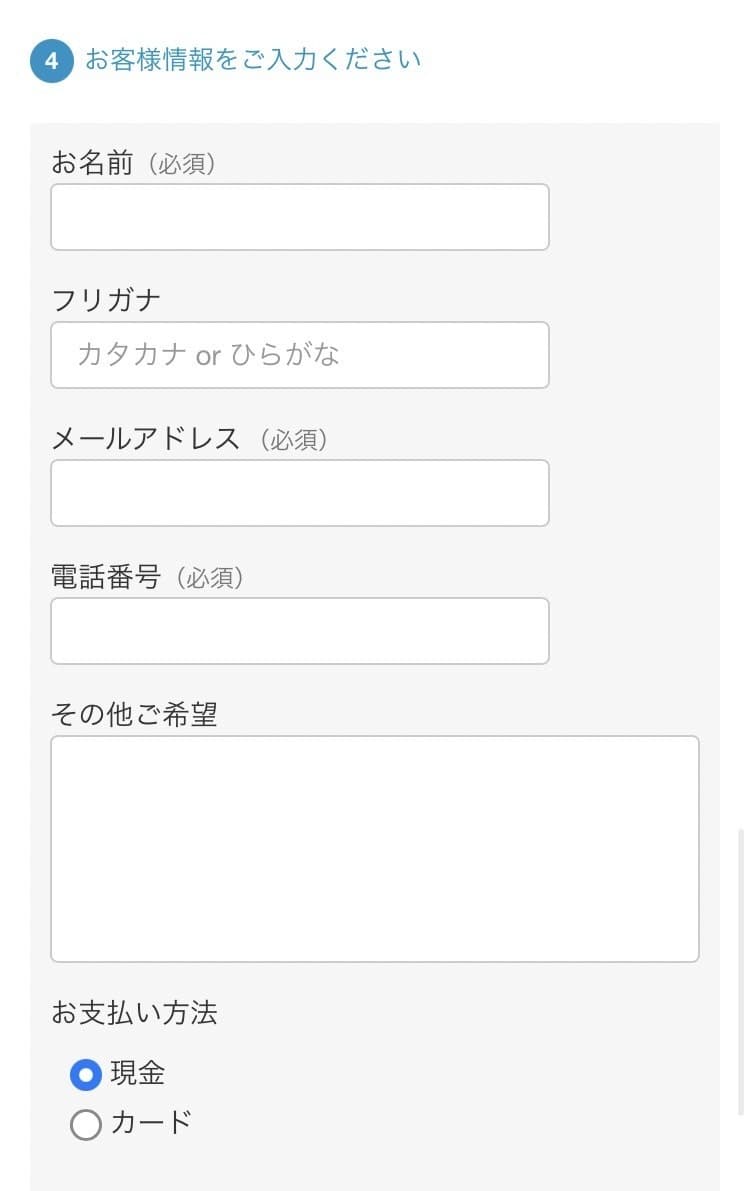Click the メールアドレス field label
This screenshot has height=1191, width=750.
(146, 439)
